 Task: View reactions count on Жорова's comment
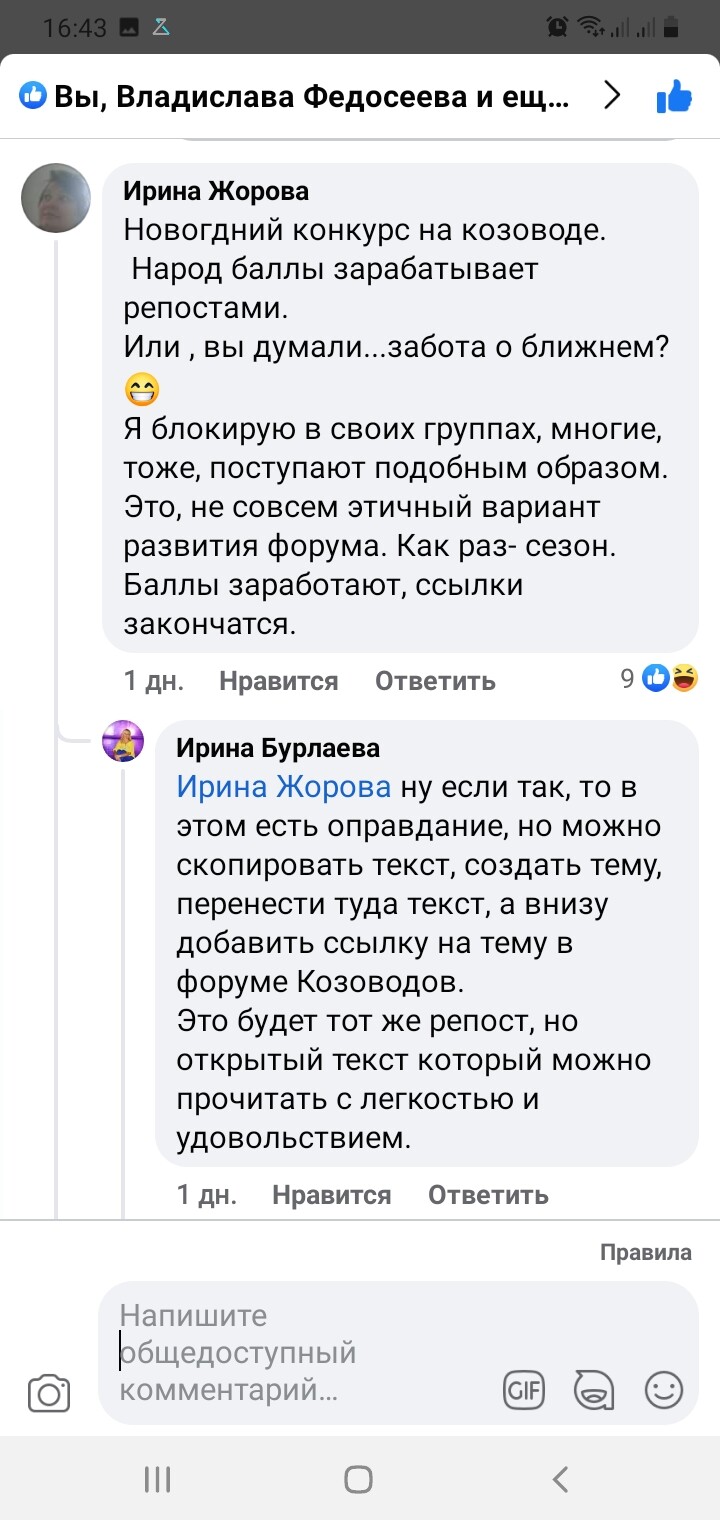[x=660, y=679]
